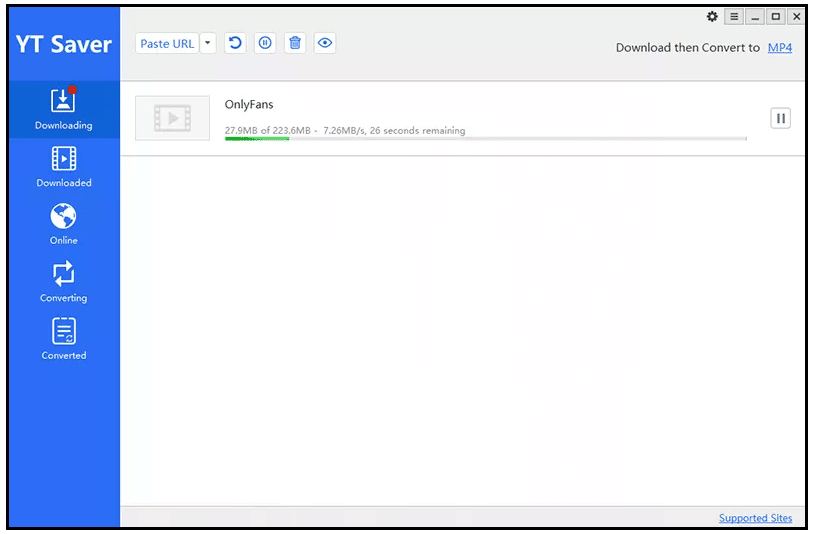Open the Converting section
The height and width of the screenshot is (534, 816).
tap(63, 281)
